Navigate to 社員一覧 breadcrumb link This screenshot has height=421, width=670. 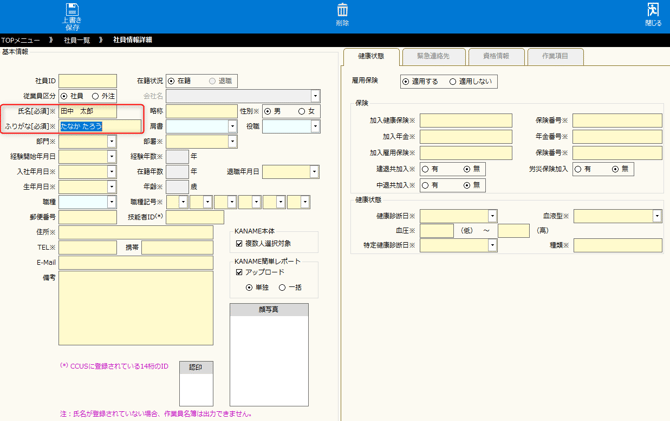pyautogui.click(x=77, y=40)
